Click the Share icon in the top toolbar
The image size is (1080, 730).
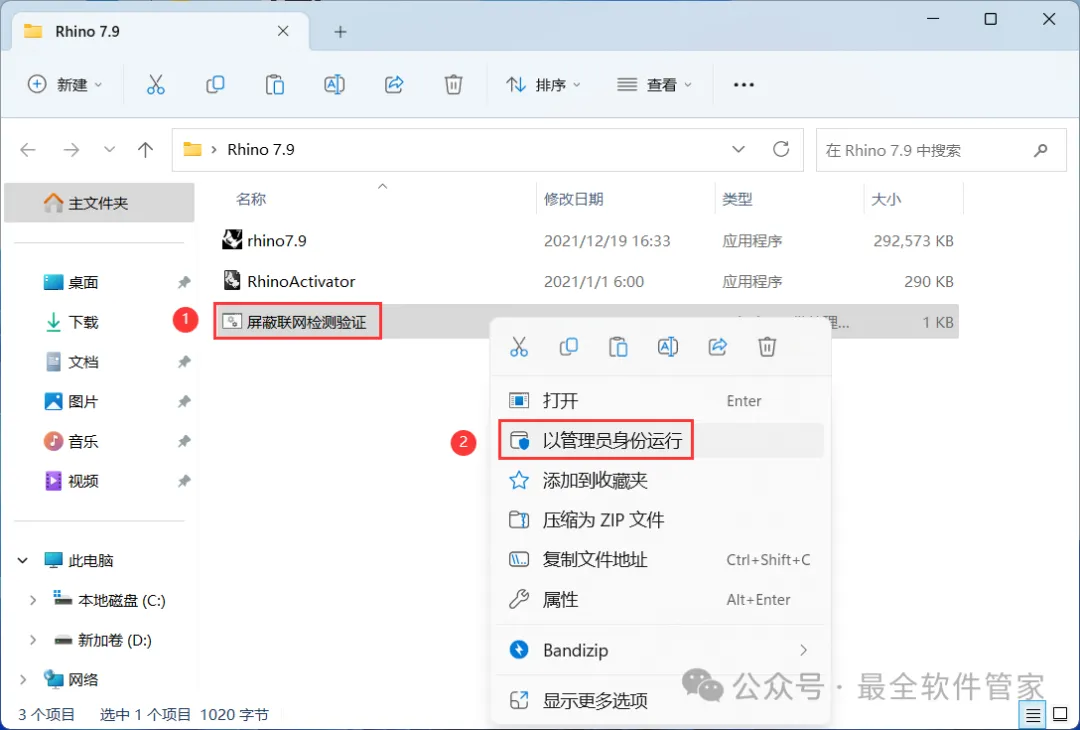tap(394, 85)
